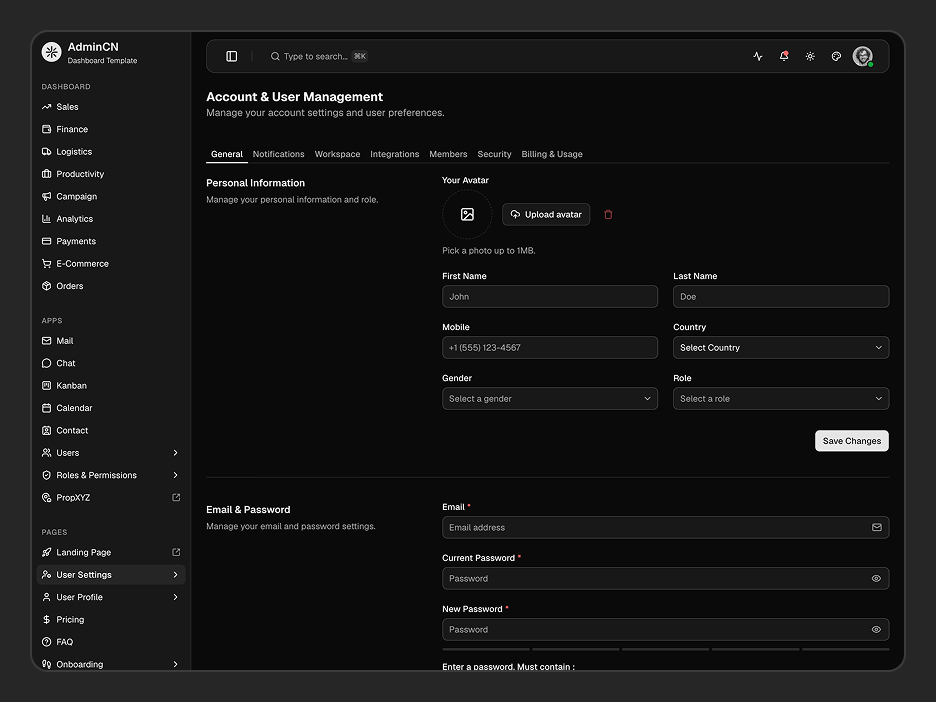Click the Calendar icon in sidebar
Screen dimensions: 936x702
click(x=47, y=408)
